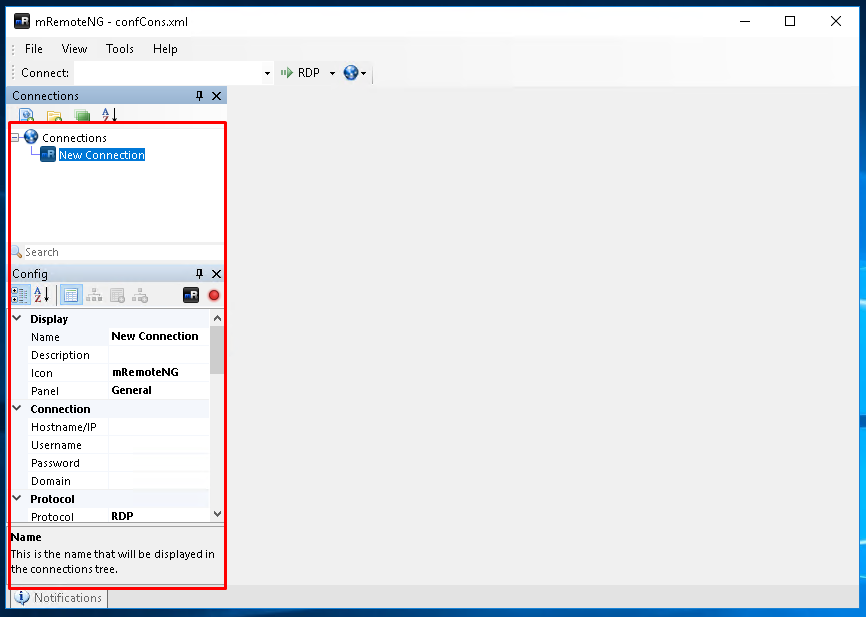Open the Tools menu

pyautogui.click(x=119, y=48)
